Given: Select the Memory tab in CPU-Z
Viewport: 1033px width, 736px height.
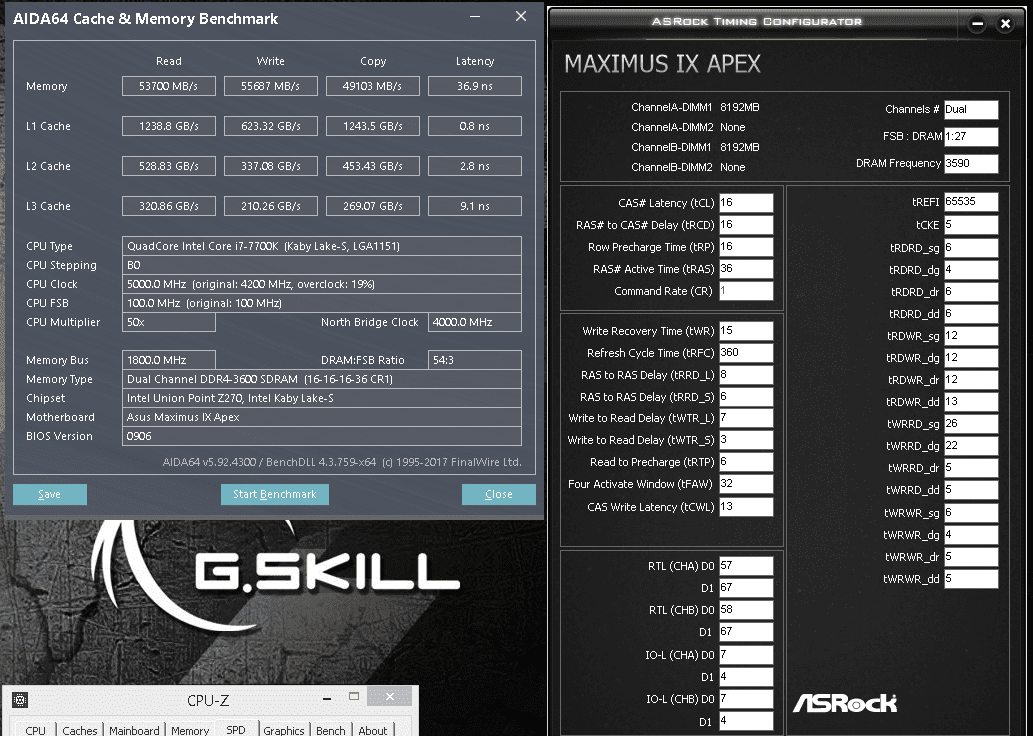Looking at the screenshot, I should 190,730.
